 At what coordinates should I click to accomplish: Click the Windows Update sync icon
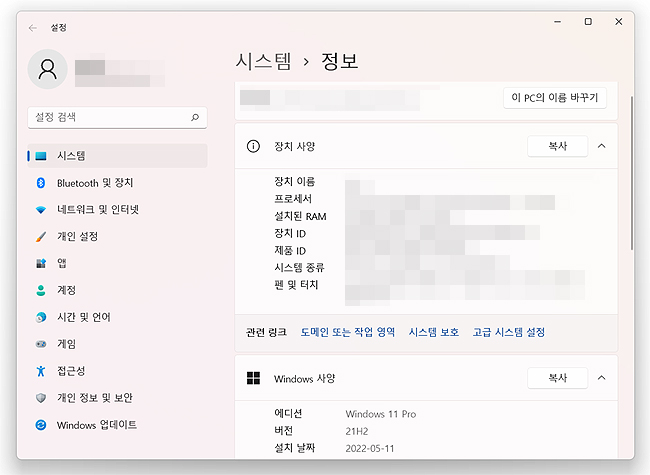tap(41, 425)
